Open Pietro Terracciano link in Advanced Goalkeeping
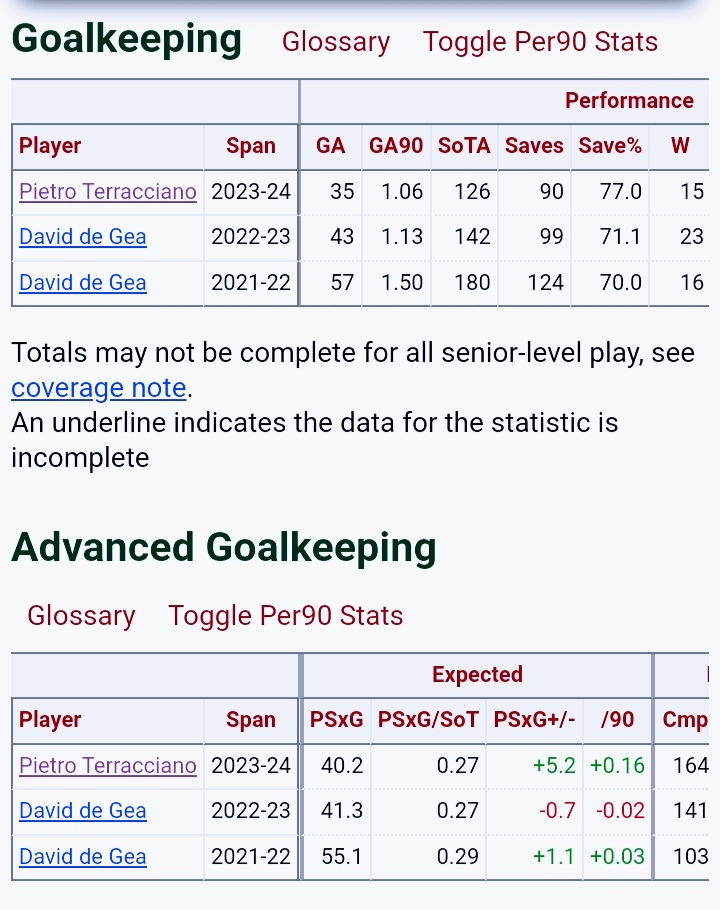Viewport: 720px width, 910px height. point(108,765)
